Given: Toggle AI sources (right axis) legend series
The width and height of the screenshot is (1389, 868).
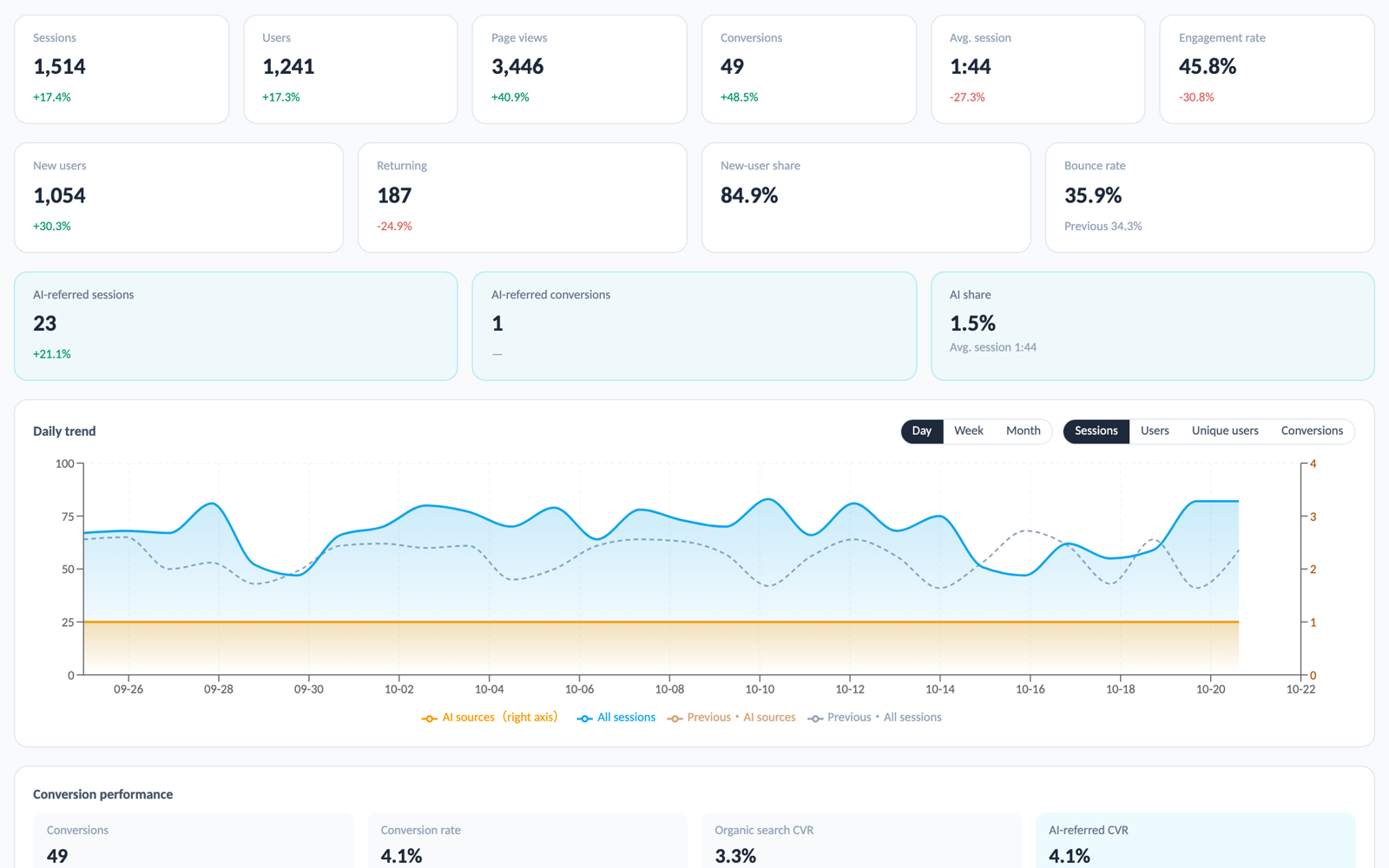Looking at the screenshot, I should pyautogui.click(x=490, y=718).
